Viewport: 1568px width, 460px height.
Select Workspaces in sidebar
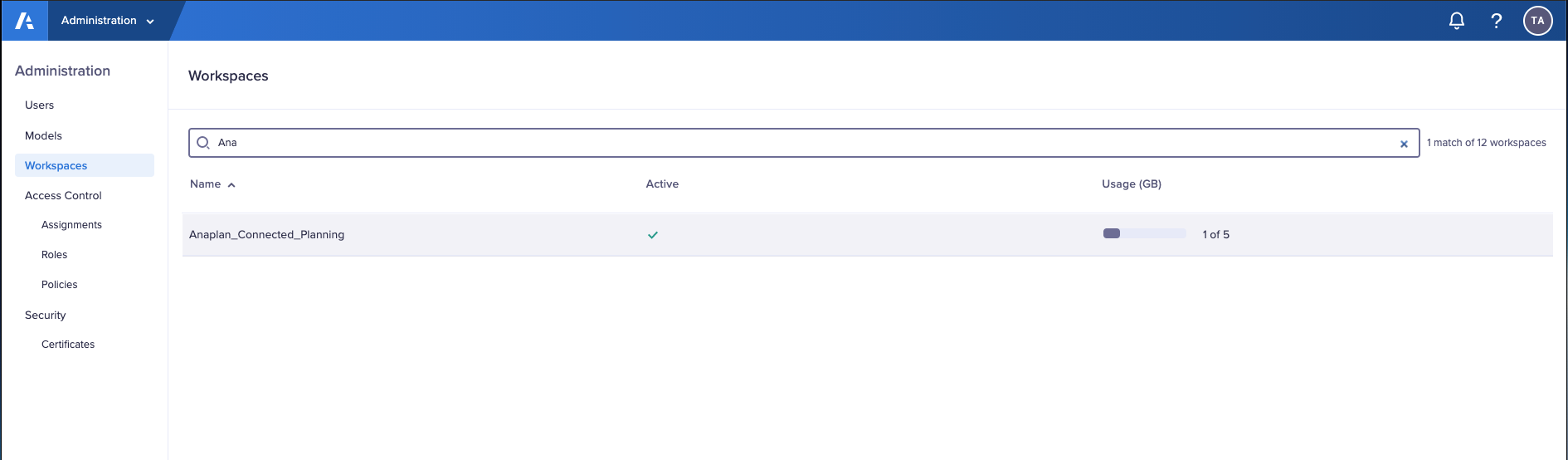[x=85, y=165]
